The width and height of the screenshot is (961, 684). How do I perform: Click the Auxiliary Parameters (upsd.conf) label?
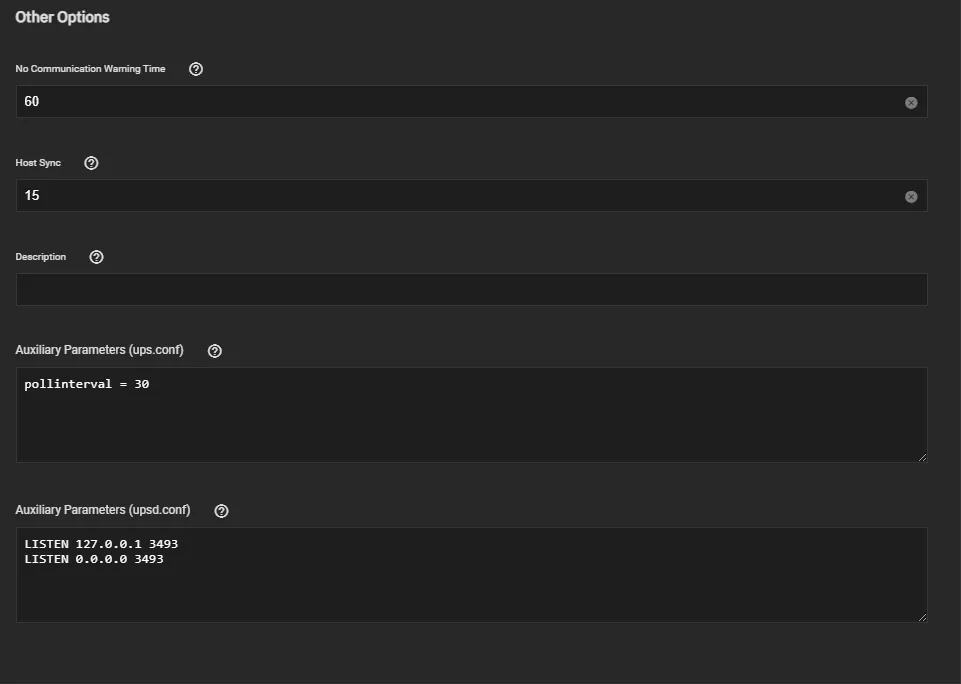(102, 511)
